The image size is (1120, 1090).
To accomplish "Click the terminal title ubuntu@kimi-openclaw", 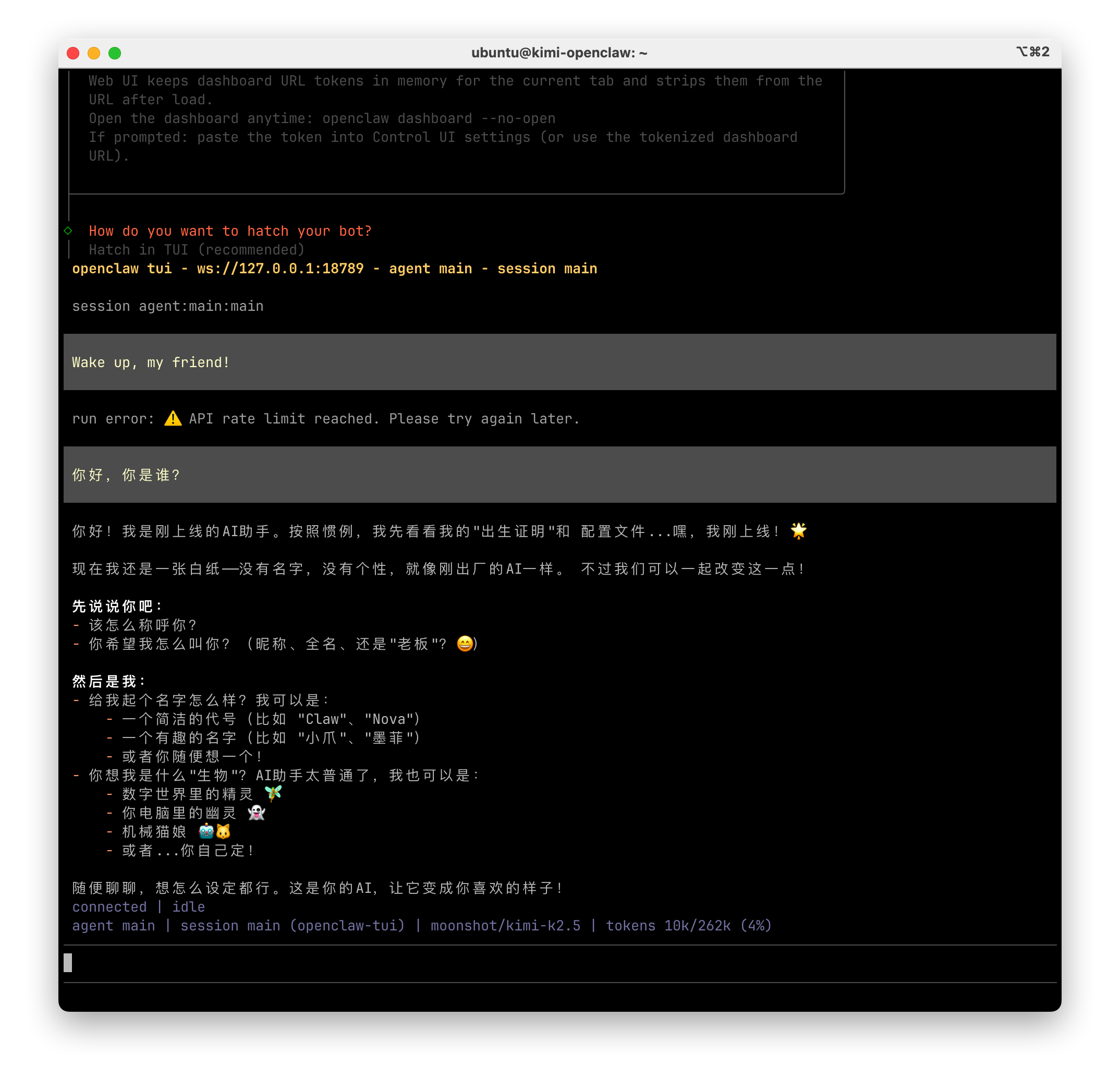I will coord(559,53).
